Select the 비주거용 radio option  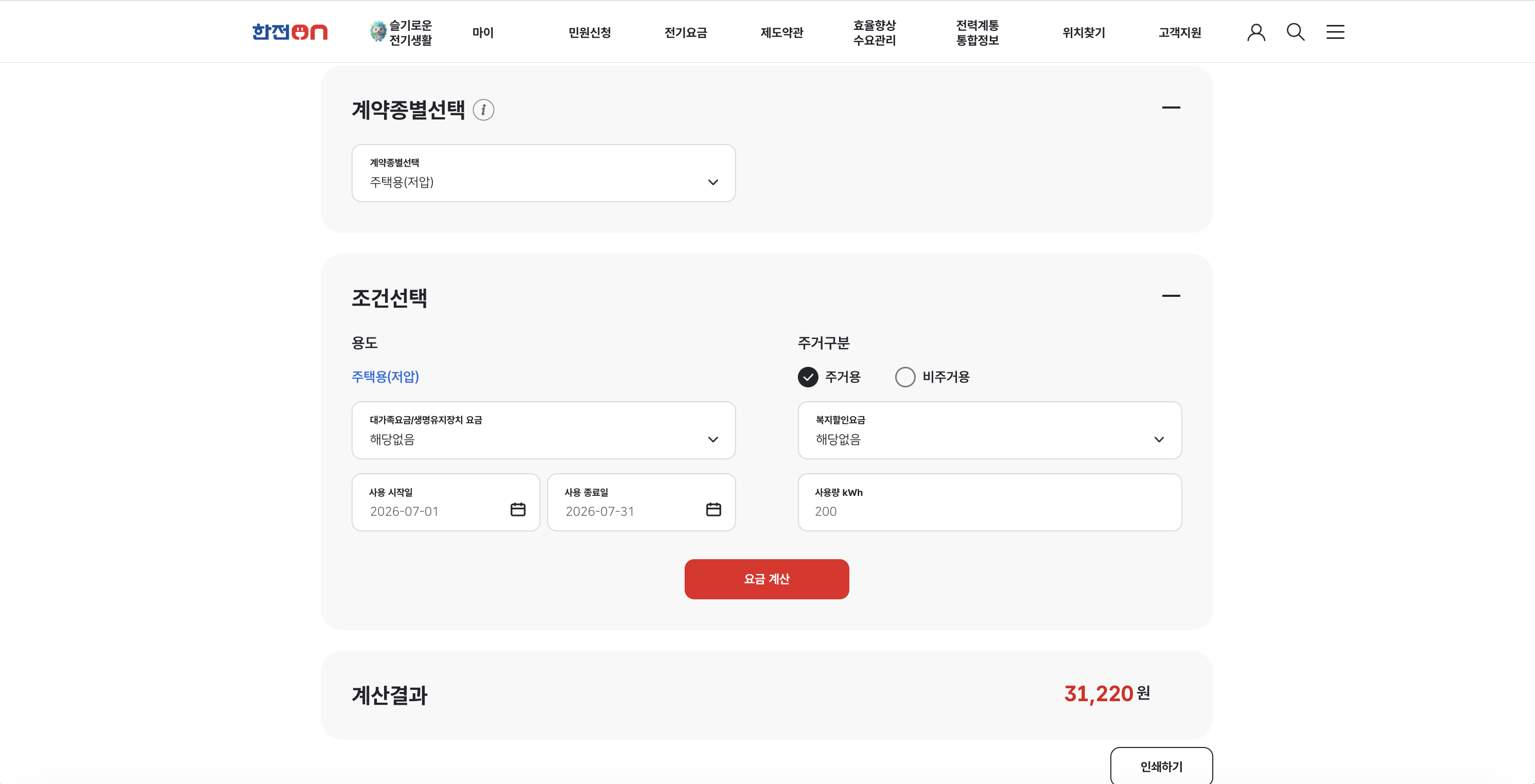[x=905, y=377]
